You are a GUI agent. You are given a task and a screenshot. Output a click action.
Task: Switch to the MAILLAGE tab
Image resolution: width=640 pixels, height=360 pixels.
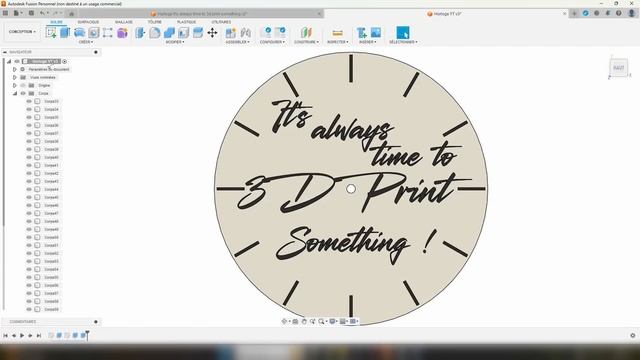tap(124, 22)
